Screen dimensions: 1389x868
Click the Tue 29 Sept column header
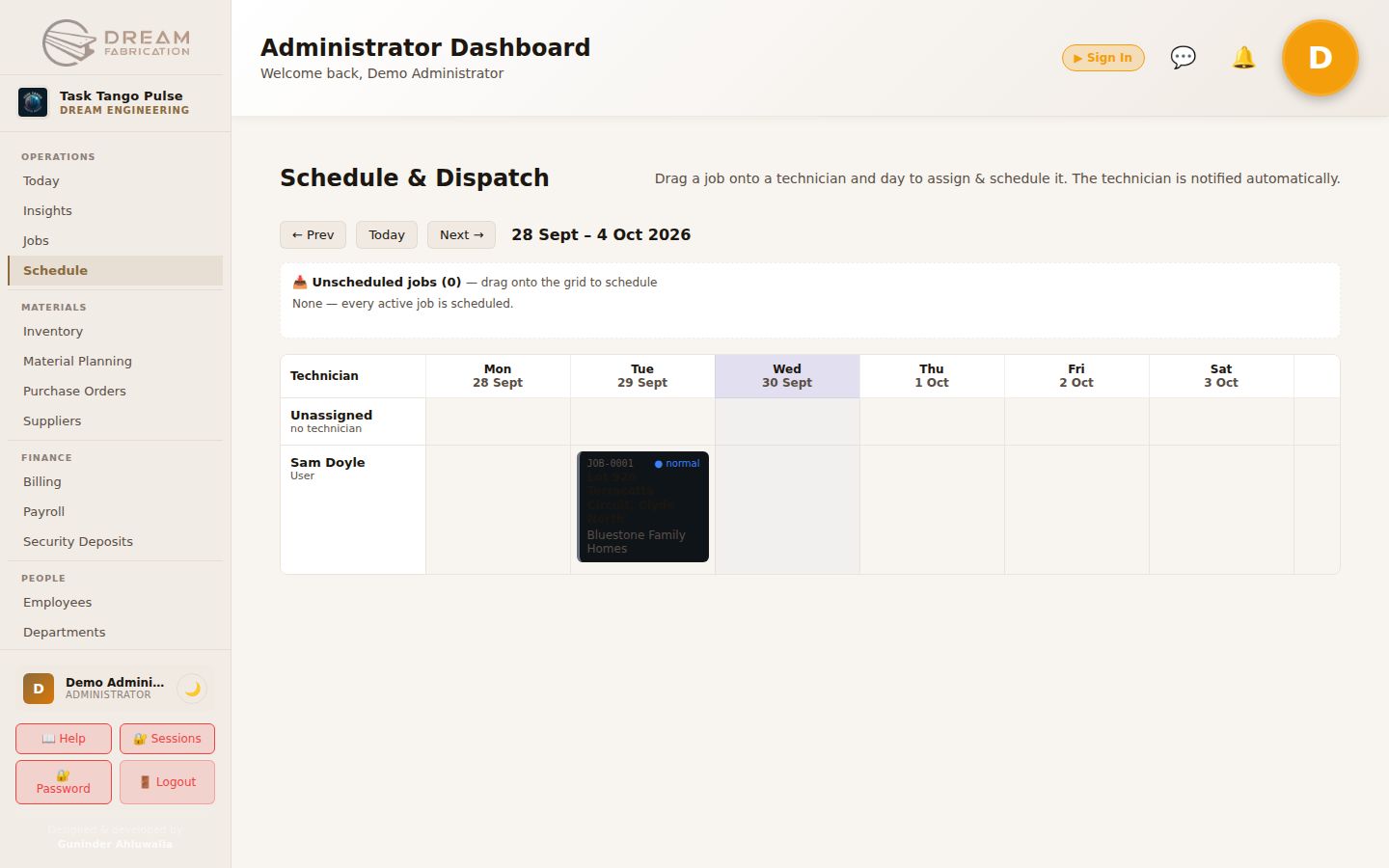642,376
